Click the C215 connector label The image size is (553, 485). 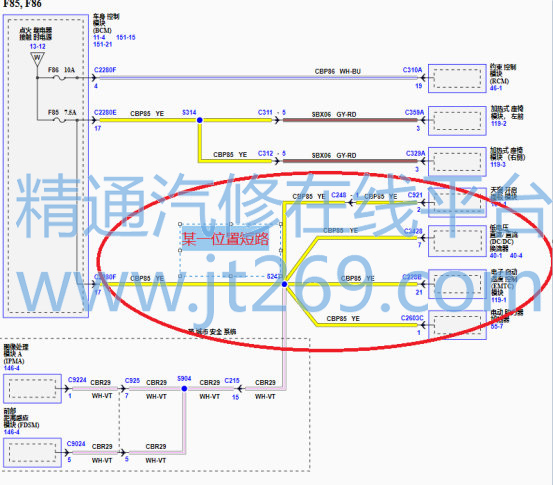[232, 381]
